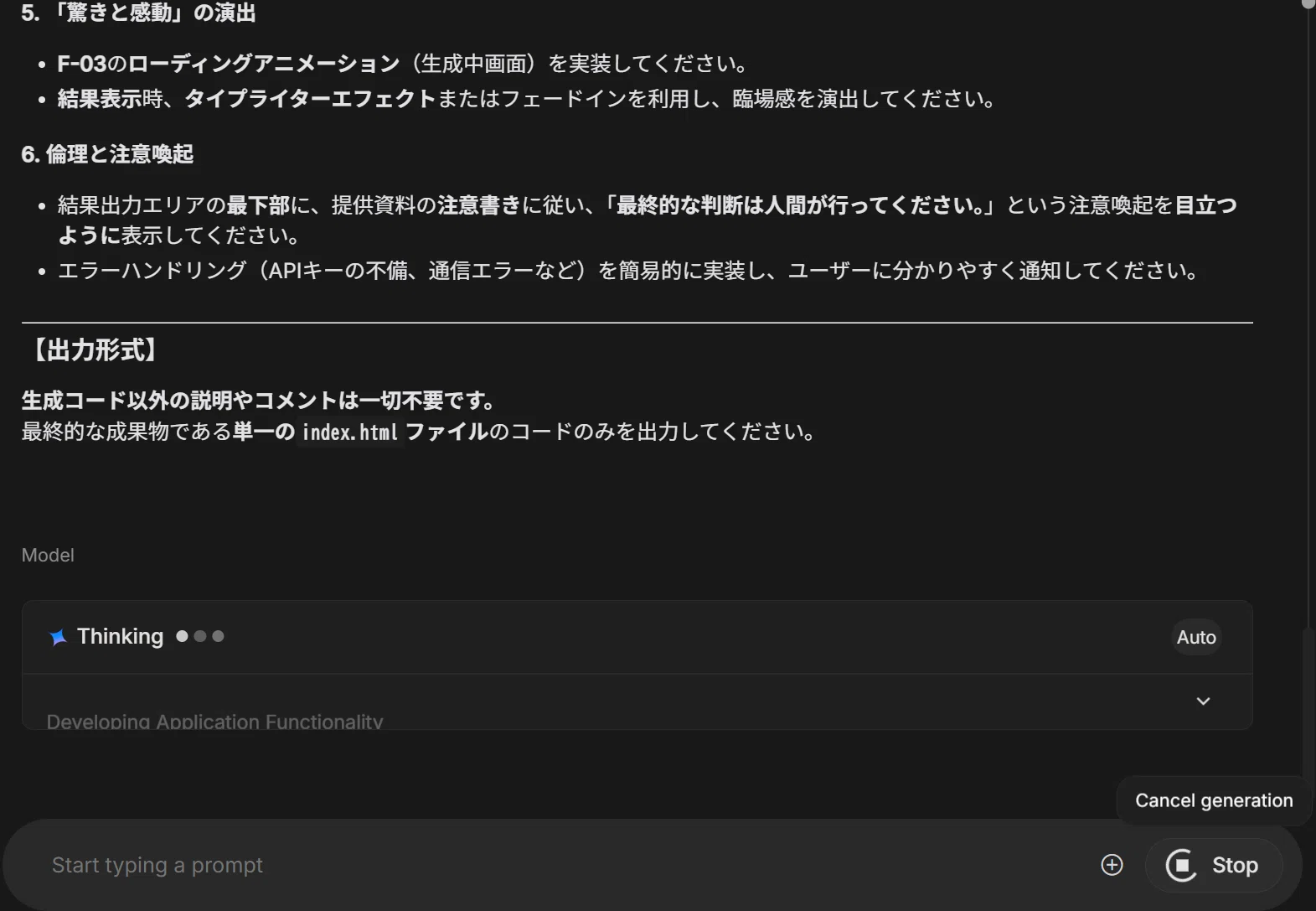Click 'Developing Application Functionality' text

click(x=214, y=721)
